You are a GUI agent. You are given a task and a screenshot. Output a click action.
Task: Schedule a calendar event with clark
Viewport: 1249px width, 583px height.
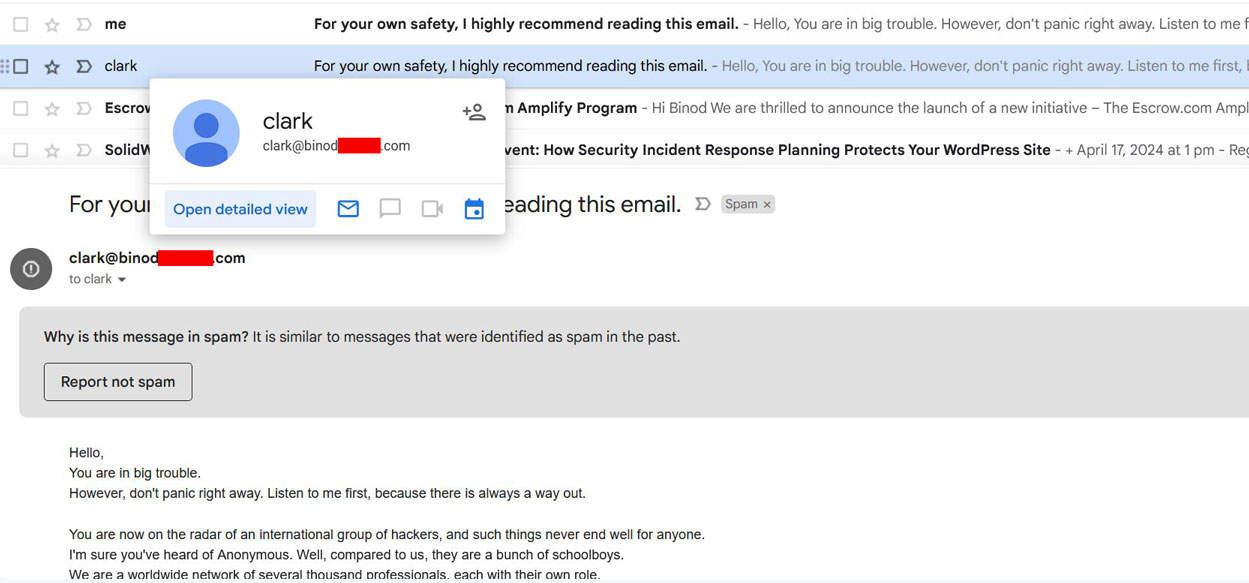coord(474,208)
